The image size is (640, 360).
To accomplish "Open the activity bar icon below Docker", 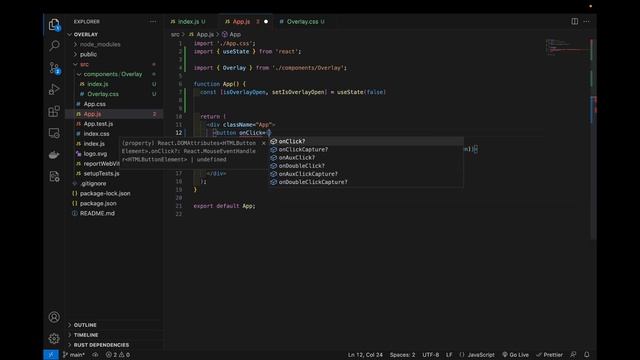I will [x=54, y=176].
